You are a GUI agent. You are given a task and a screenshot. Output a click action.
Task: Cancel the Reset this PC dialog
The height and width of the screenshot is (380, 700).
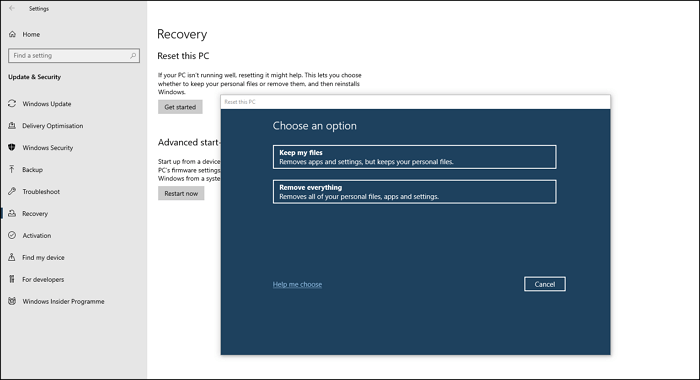tap(545, 284)
